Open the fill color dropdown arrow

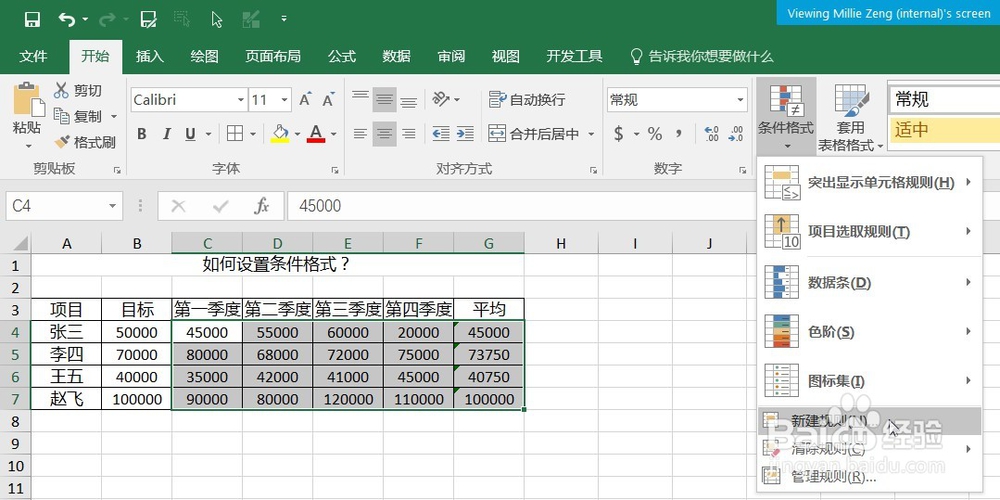(x=297, y=134)
